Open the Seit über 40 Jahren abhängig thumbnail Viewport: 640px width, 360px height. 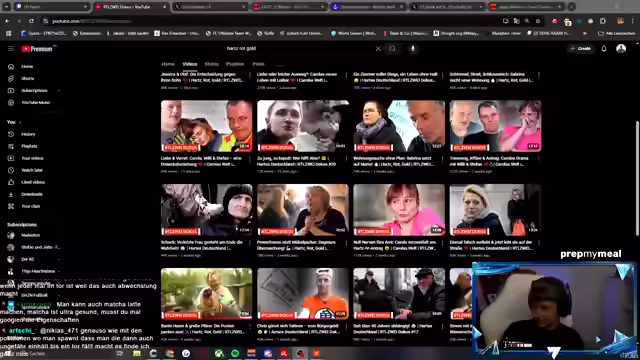(x=399, y=294)
